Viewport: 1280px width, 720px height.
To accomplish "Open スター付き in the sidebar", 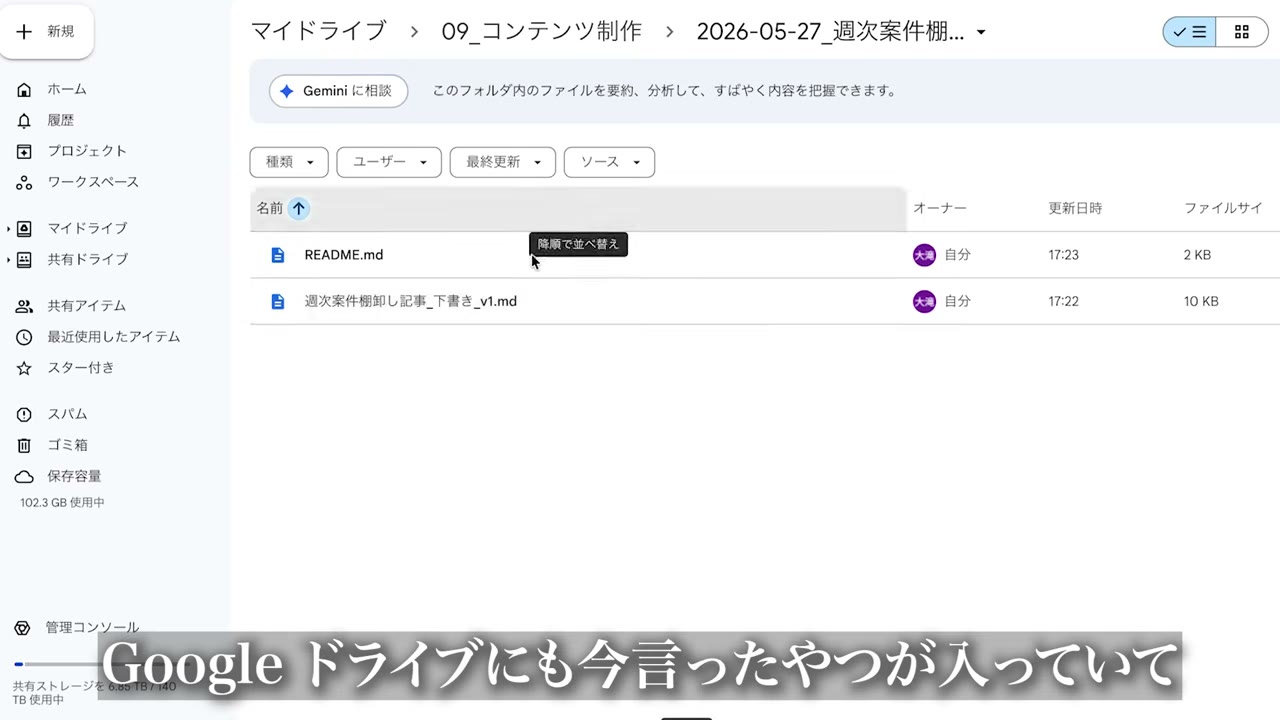I will 81,368.
